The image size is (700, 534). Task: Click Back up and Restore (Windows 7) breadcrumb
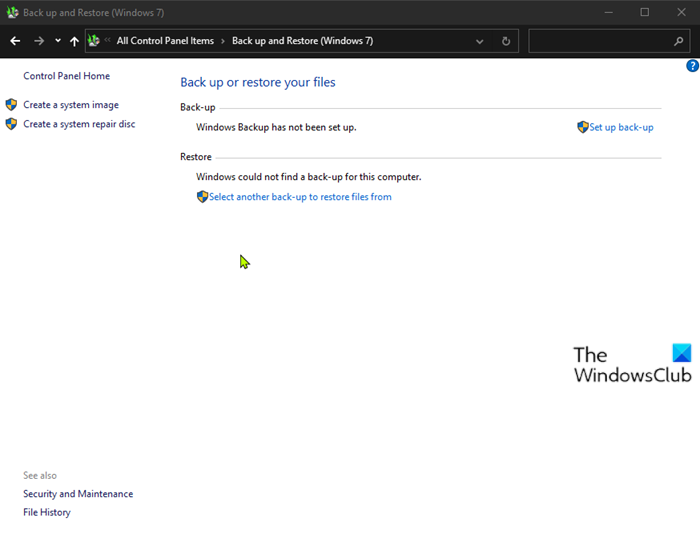pyautogui.click(x=302, y=41)
